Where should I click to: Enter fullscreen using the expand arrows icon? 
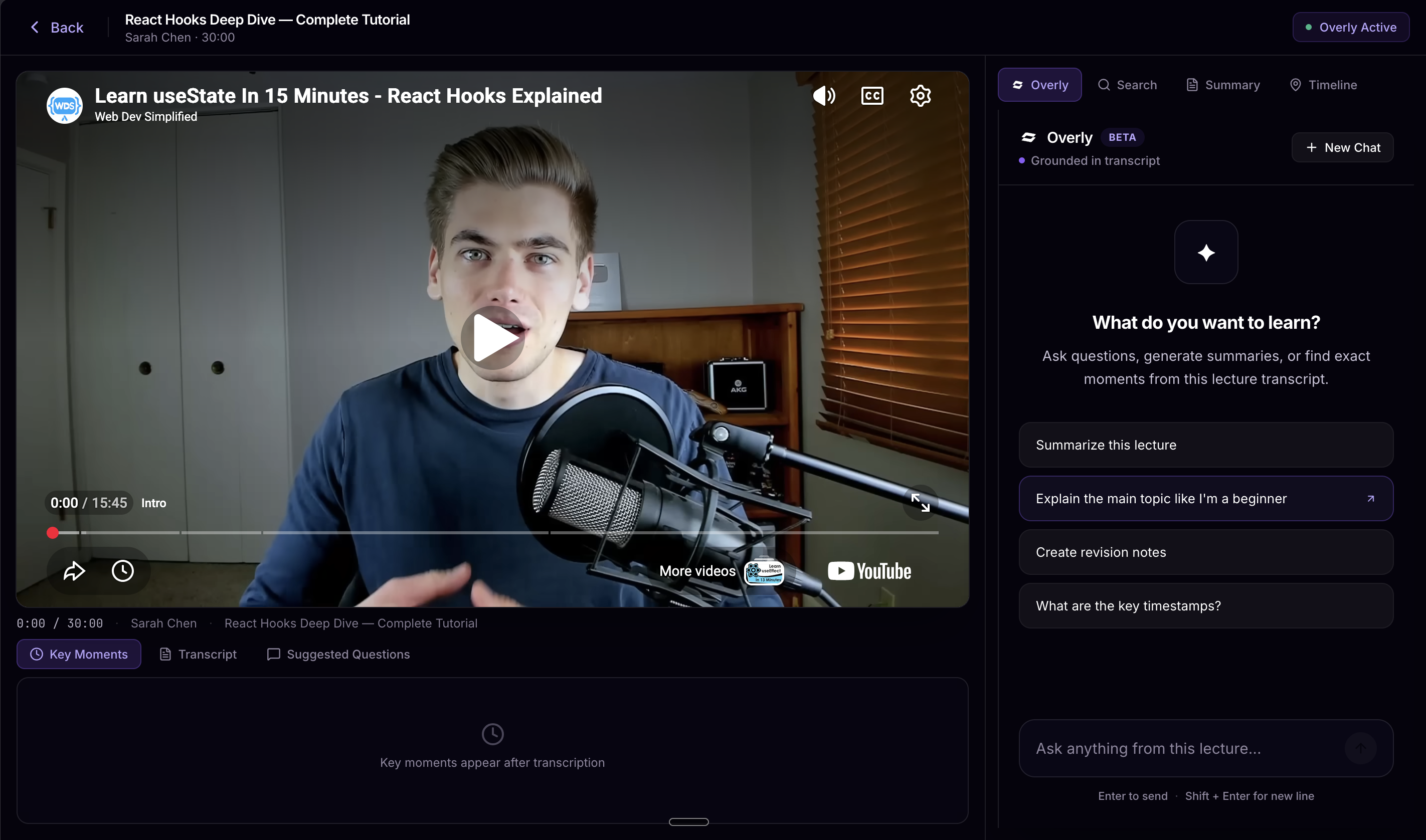(x=920, y=502)
